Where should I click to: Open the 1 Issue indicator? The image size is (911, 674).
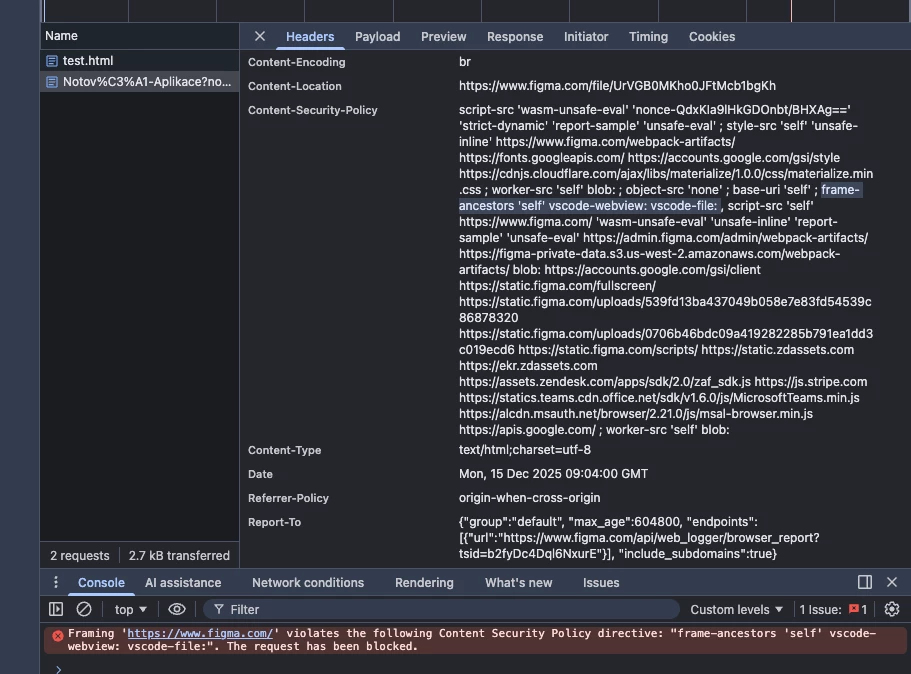tap(833, 610)
